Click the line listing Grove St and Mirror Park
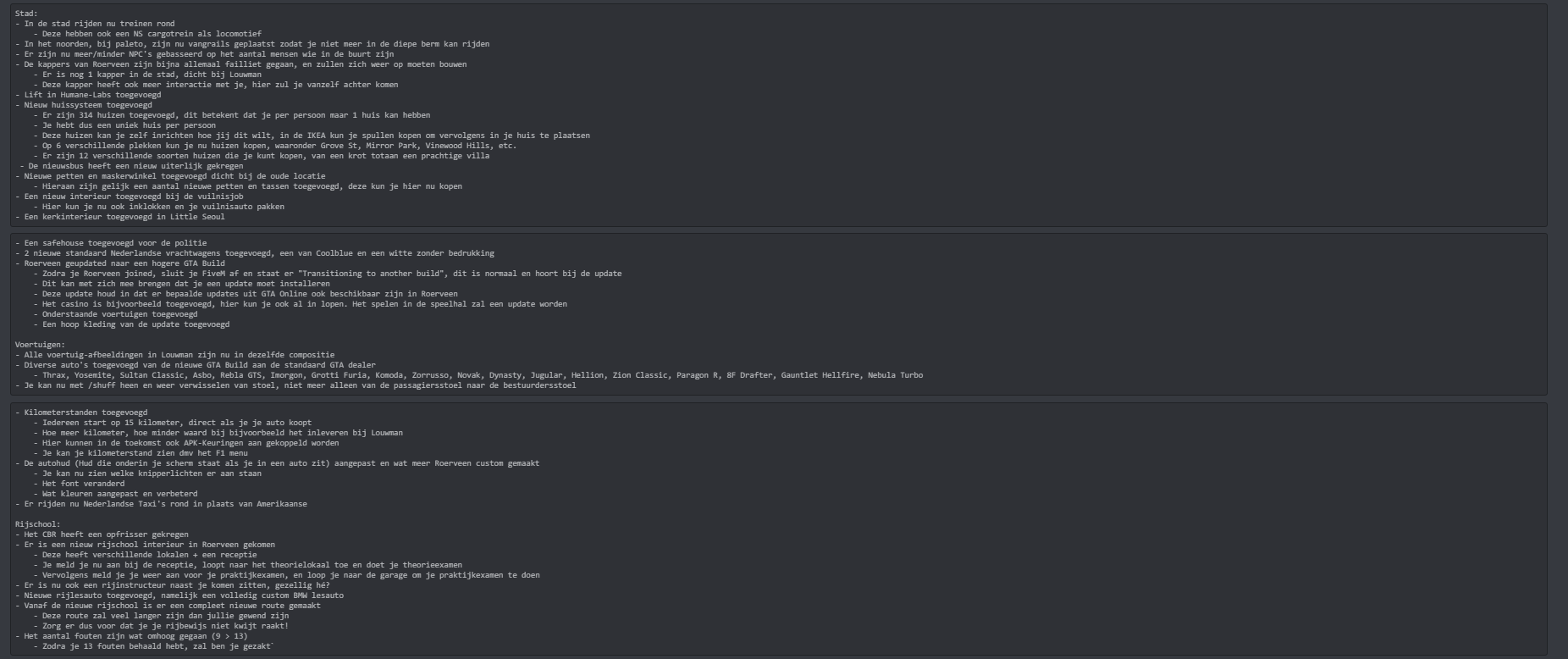1568x659 pixels. tap(279, 146)
